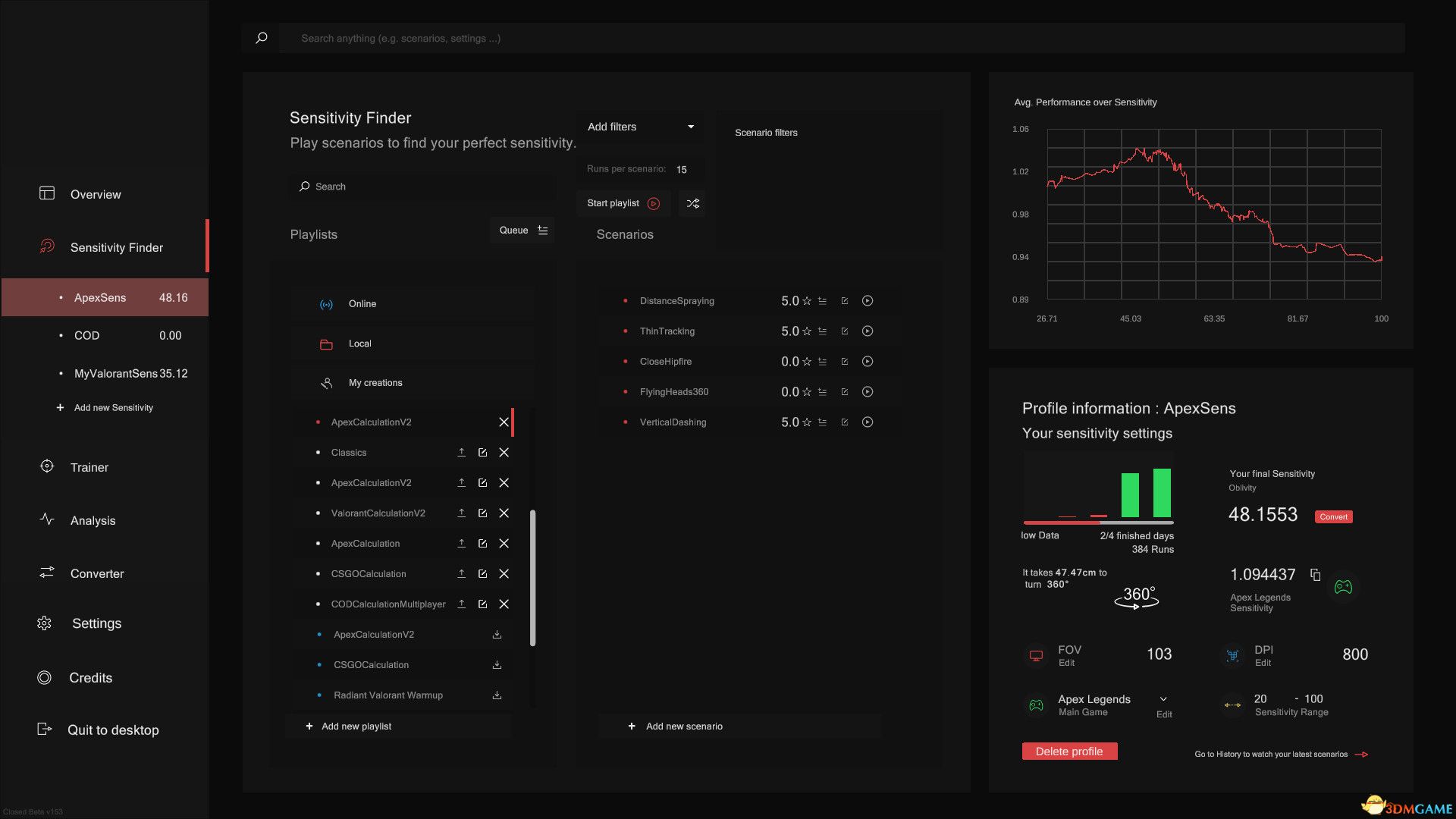The image size is (1456, 819).
Task: Edit the sensitivity range minimum value 20
Action: 1260,699
